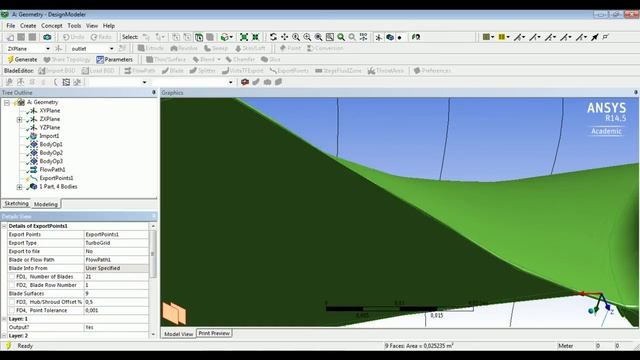Switch to the Modeling tab

pos(46,204)
